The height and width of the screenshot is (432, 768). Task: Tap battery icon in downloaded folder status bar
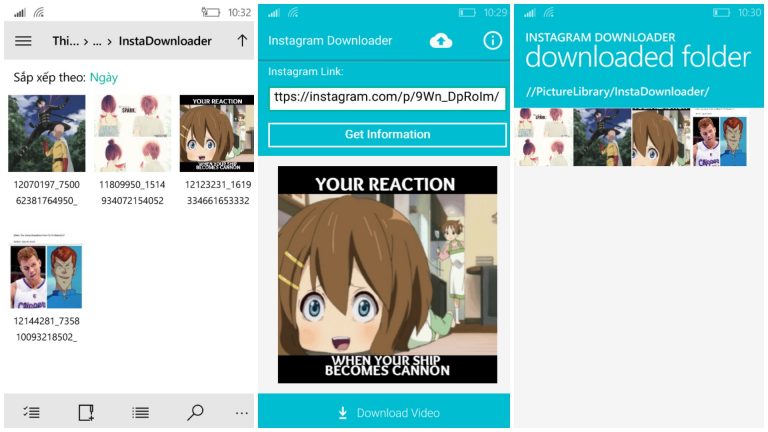[721, 13]
